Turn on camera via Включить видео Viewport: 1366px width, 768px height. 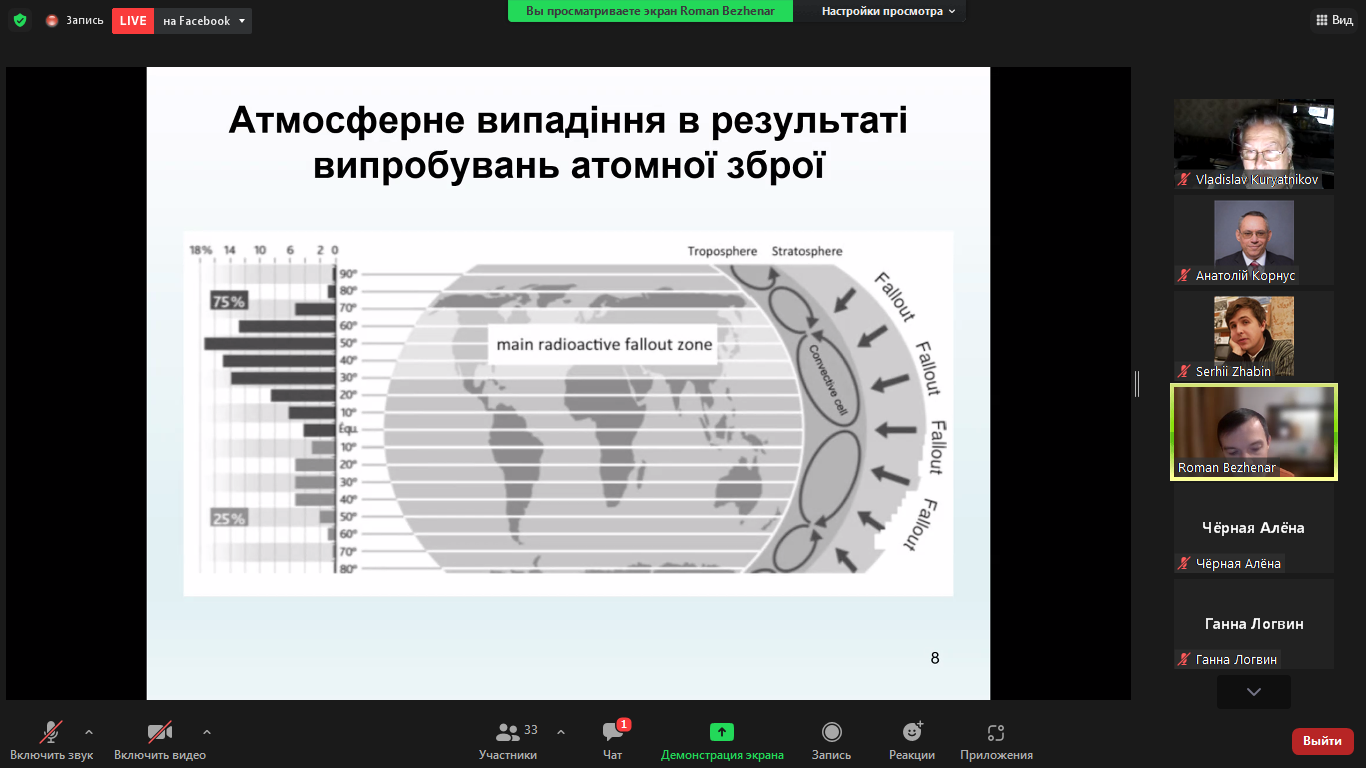[160, 741]
